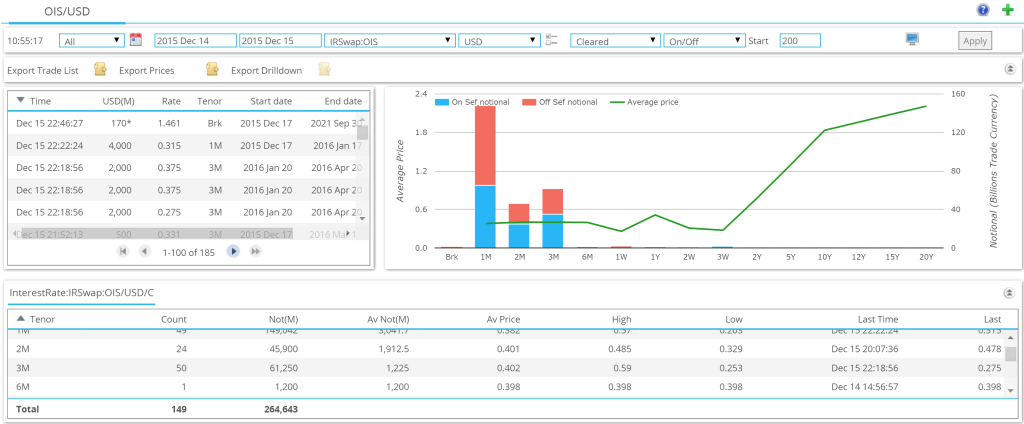Open the calendar date picker icon
Screen dimensions: 1024x424
coord(136,39)
